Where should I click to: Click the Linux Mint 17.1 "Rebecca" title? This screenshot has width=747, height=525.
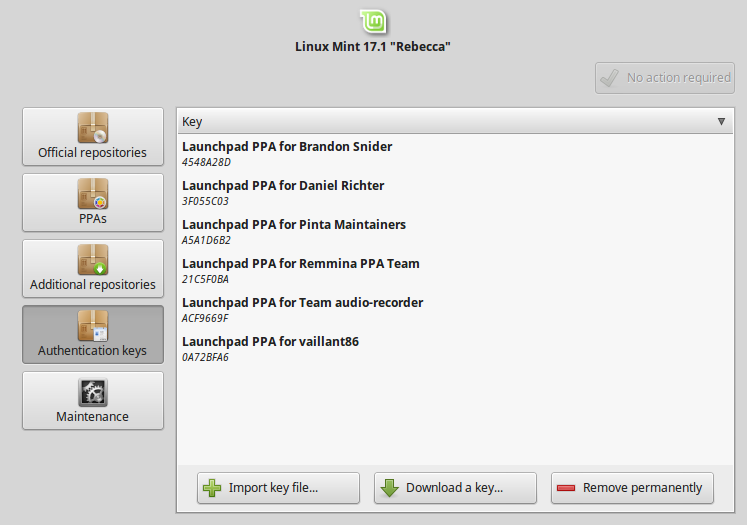pyautogui.click(x=373, y=47)
